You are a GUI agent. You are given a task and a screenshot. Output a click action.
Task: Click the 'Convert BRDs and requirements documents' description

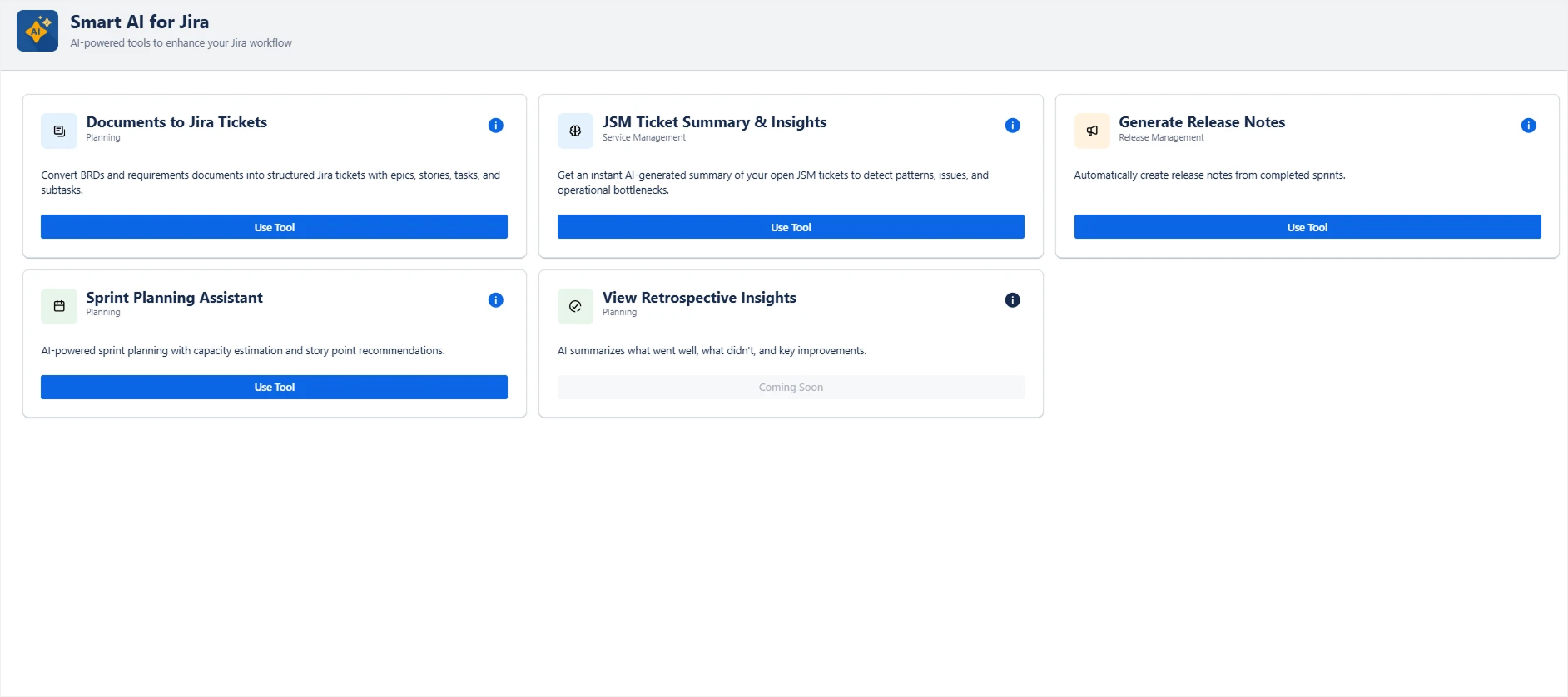(270, 183)
